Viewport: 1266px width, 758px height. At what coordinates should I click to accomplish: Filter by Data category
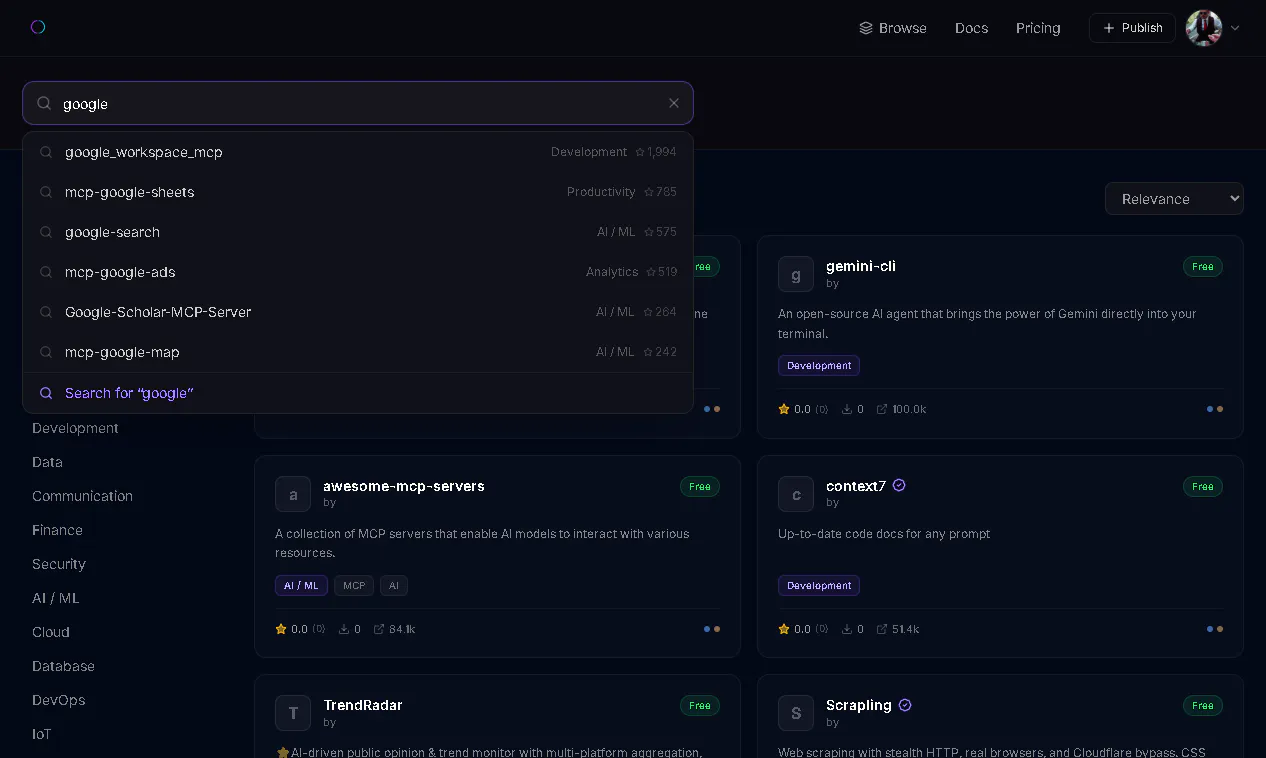click(x=47, y=462)
